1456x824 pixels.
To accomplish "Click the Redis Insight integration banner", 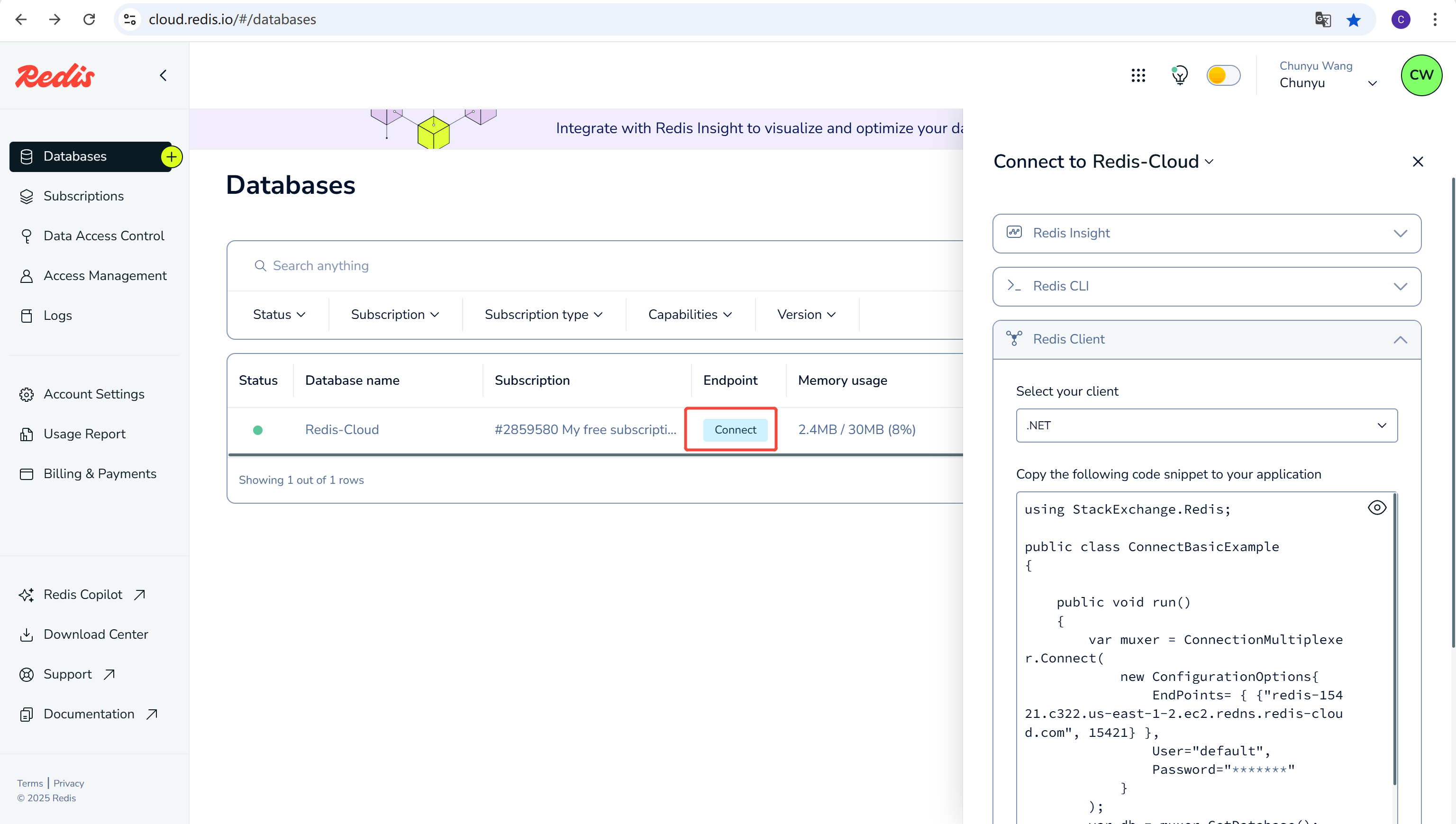I will click(x=576, y=129).
